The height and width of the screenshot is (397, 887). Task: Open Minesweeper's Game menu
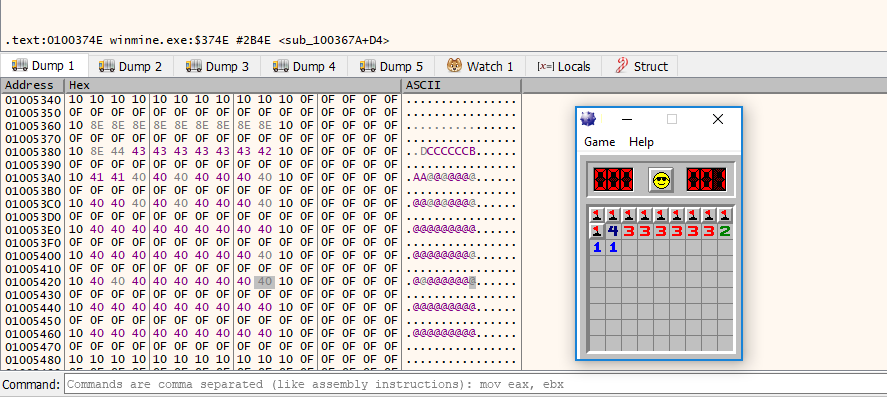(x=600, y=142)
